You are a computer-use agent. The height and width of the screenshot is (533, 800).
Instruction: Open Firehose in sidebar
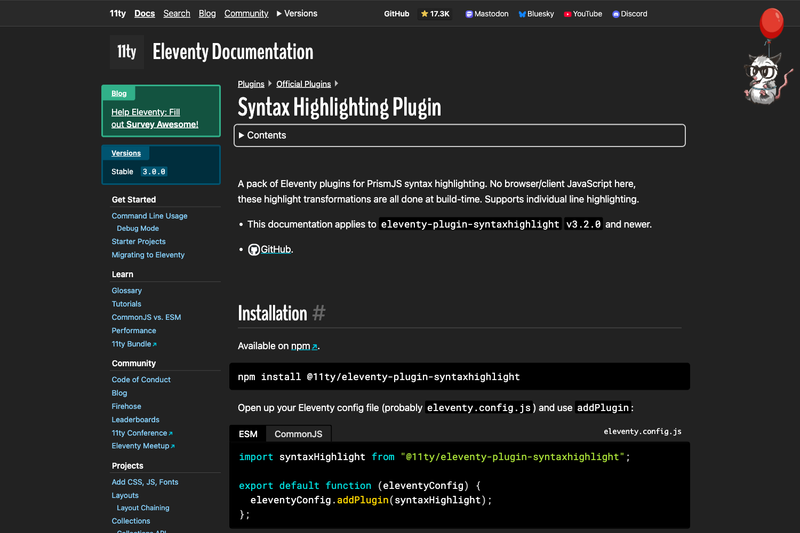click(127, 406)
